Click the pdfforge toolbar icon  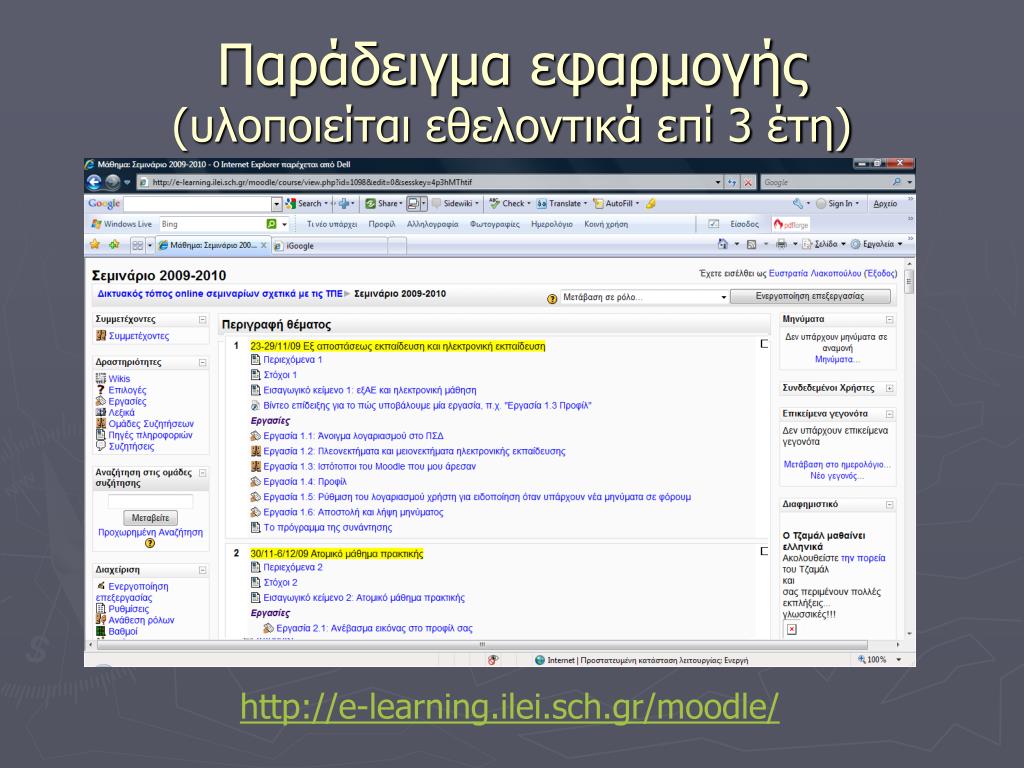791,224
